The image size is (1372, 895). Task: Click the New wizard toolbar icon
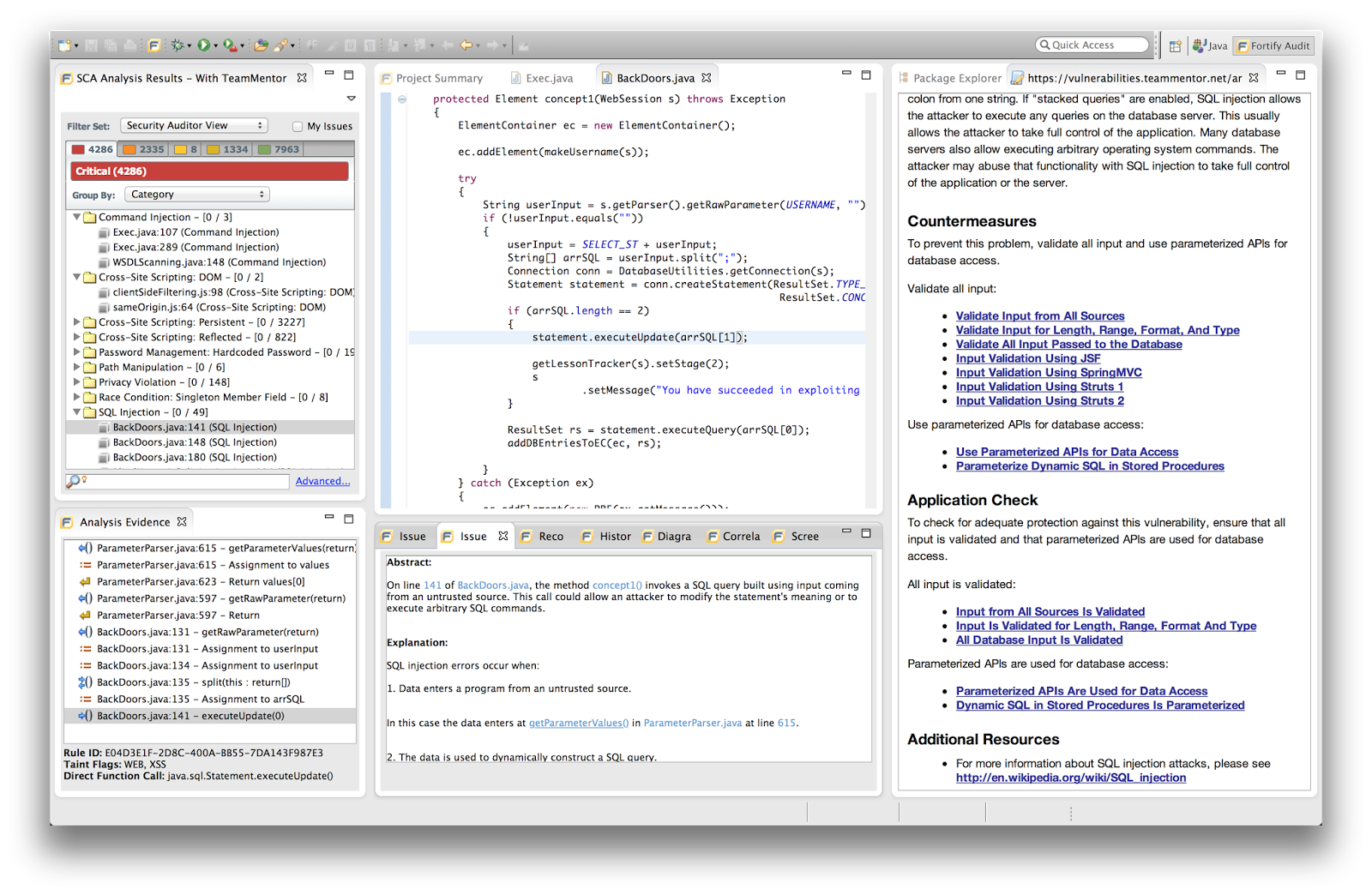(65, 45)
